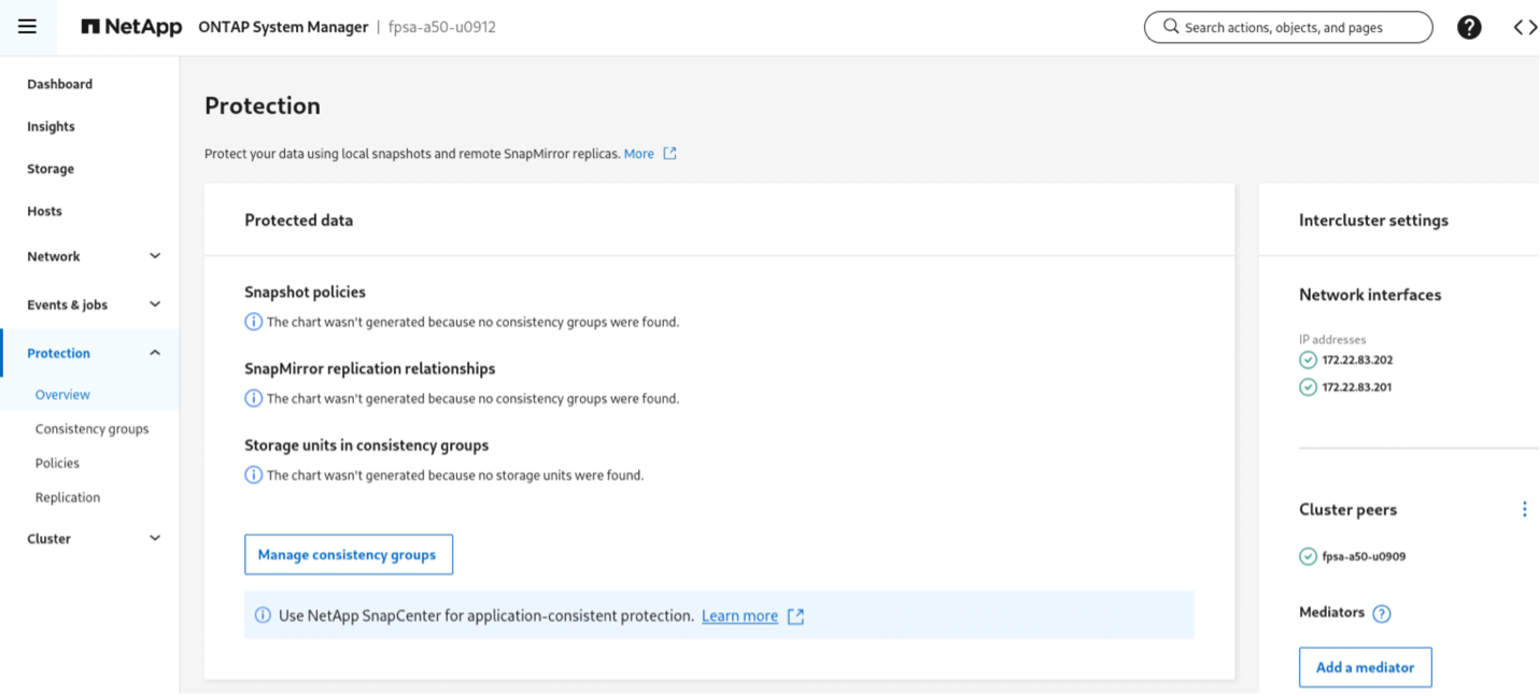Open the help question mark icon
This screenshot has width=1540, height=696.
coord(1469,28)
